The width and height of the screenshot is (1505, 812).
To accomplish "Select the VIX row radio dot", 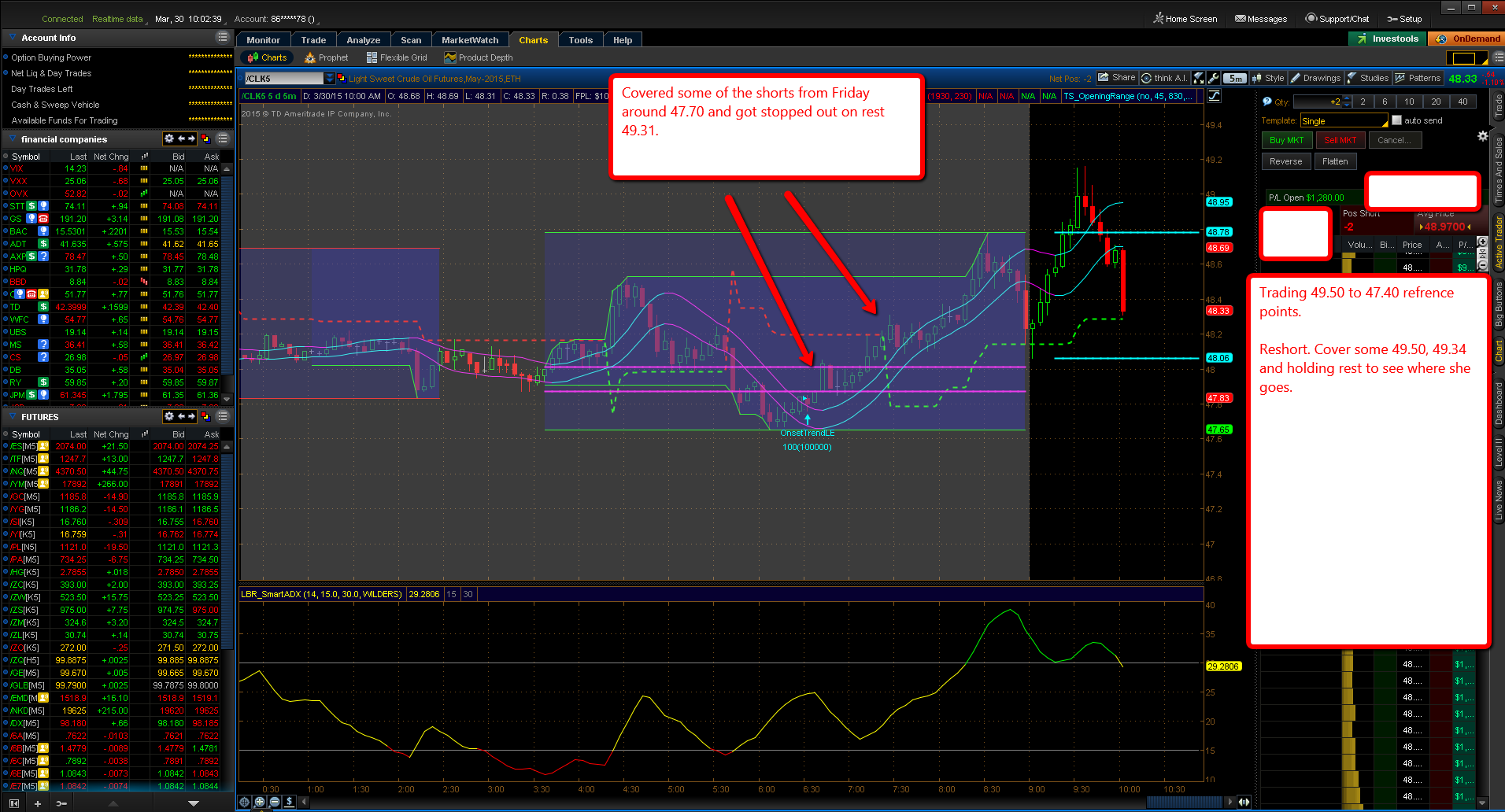I will click(x=6, y=168).
